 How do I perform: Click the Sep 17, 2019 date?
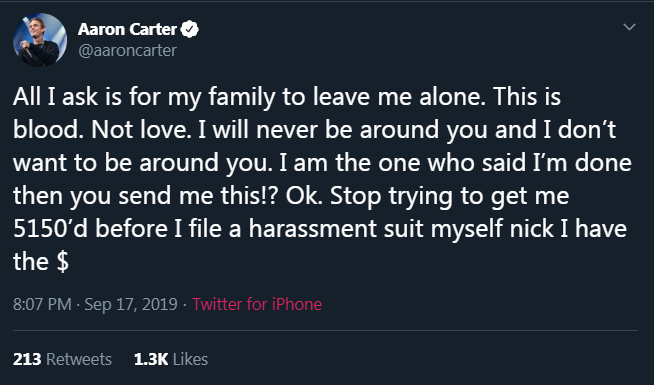coord(131,304)
